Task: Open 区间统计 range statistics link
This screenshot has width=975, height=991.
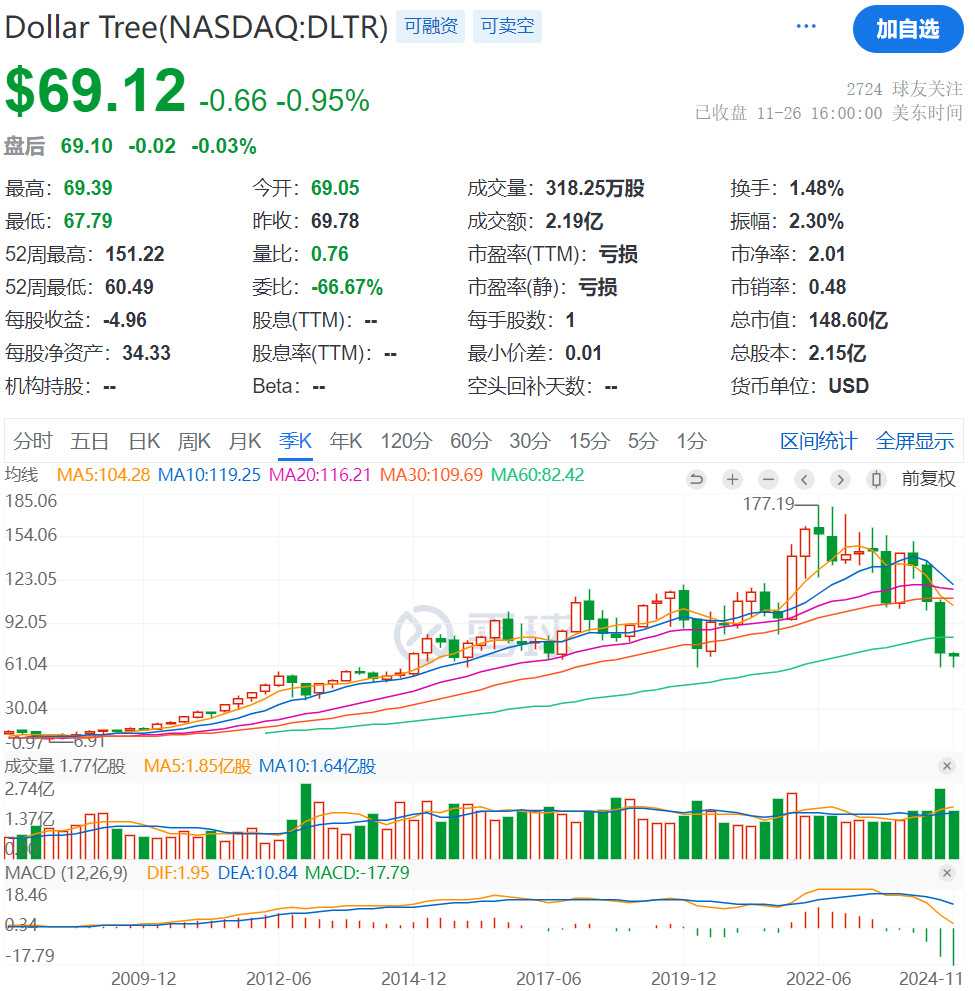Action: (x=818, y=441)
